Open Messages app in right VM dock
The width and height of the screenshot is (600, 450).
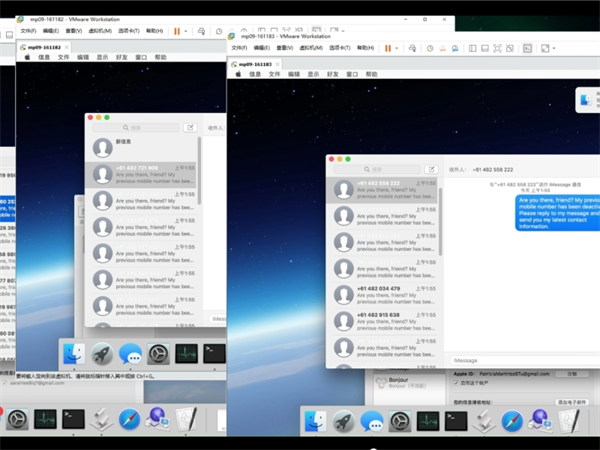click(x=373, y=422)
